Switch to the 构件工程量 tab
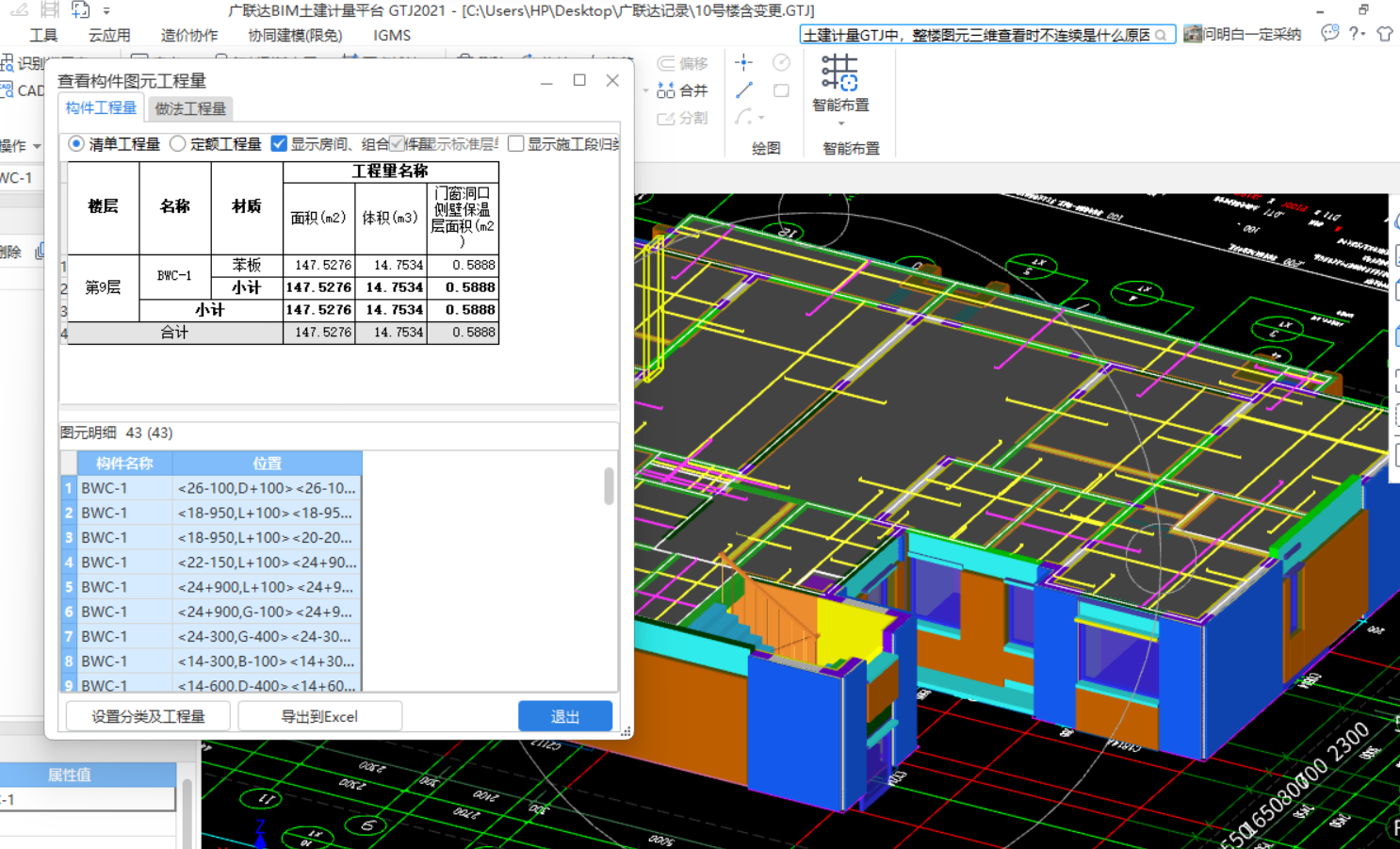Screen dimensions: 1400x849 tap(101, 108)
